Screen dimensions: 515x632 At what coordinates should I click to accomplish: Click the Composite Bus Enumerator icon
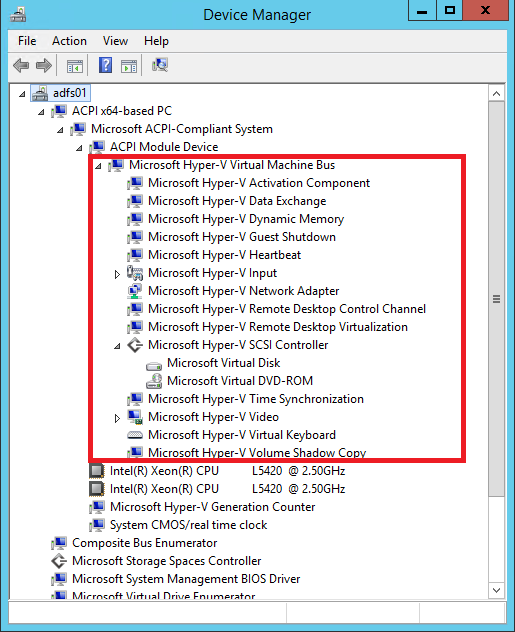point(59,543)
